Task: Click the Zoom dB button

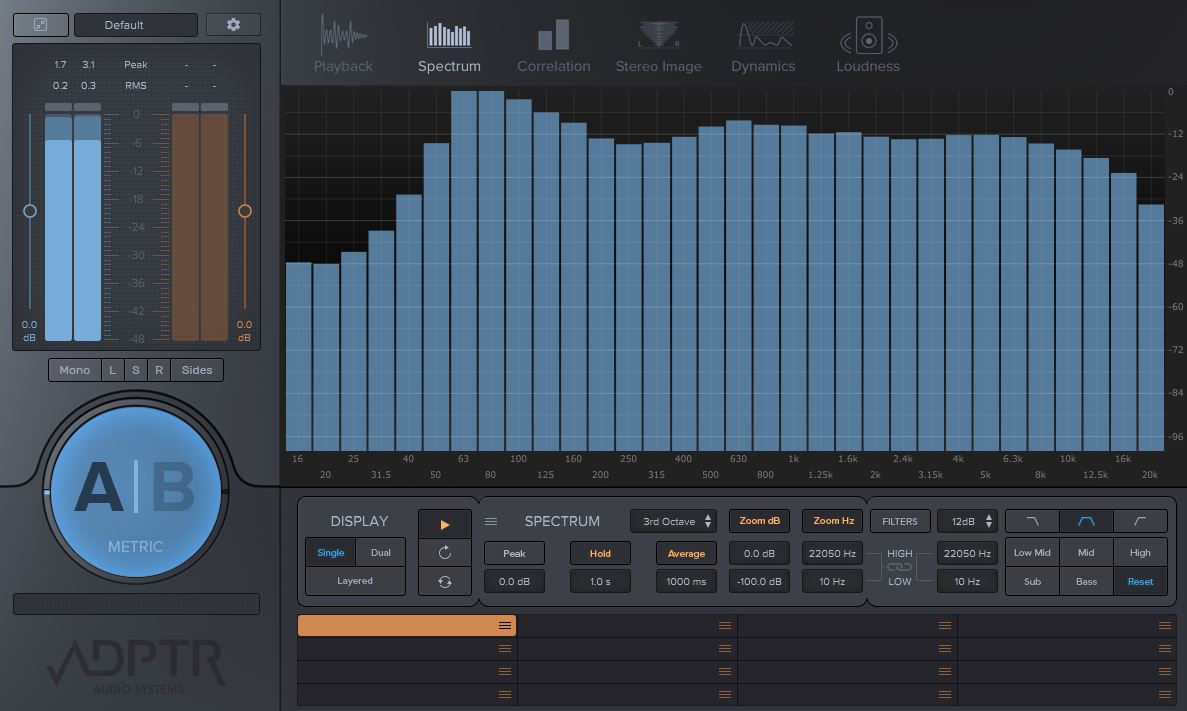Action: click(759, 521)
